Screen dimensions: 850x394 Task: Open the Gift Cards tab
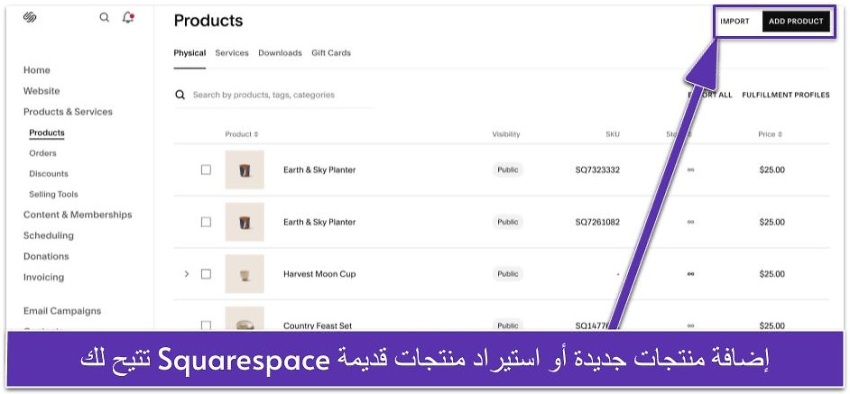[331, 53]
